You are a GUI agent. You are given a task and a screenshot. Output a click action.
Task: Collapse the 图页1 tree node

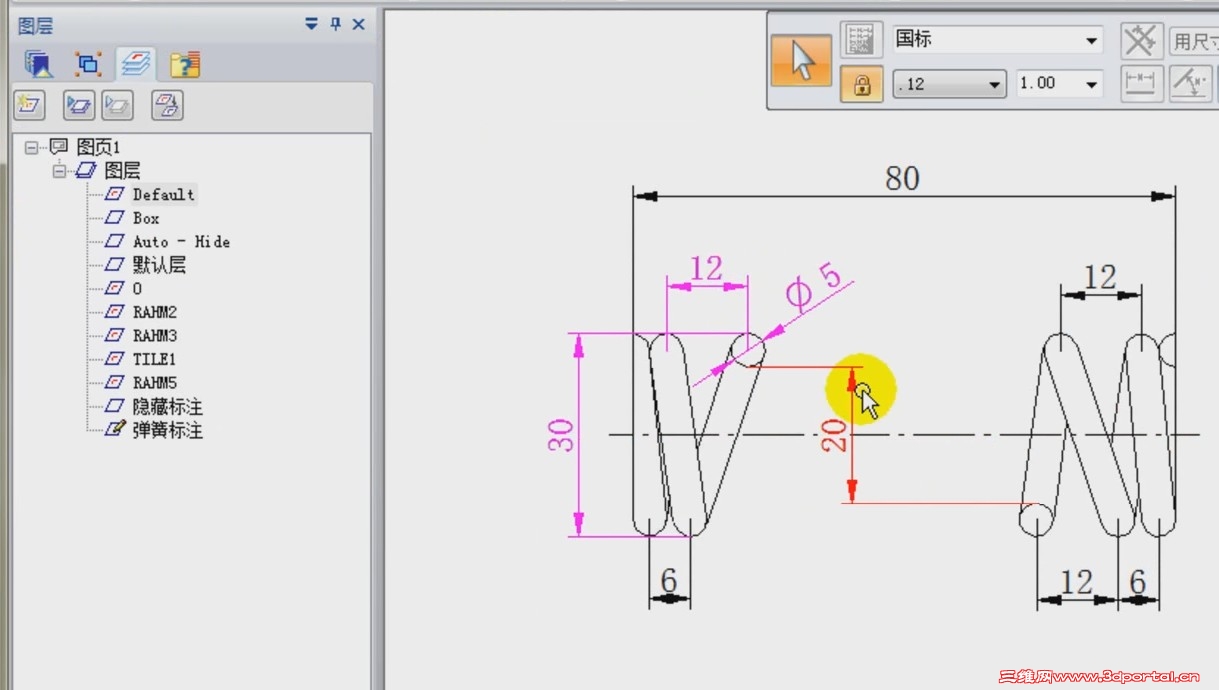point(31,147)
